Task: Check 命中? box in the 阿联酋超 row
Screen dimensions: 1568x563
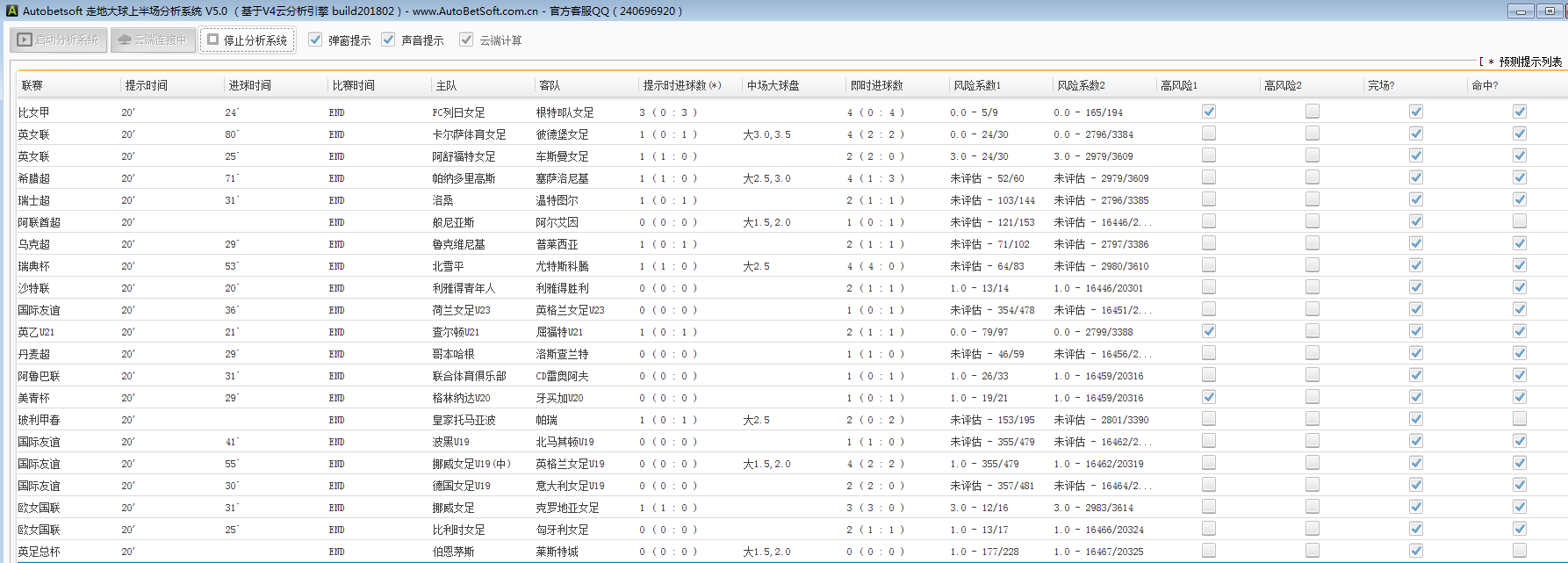Action: pyautogui.click(x=1520, y=221)
